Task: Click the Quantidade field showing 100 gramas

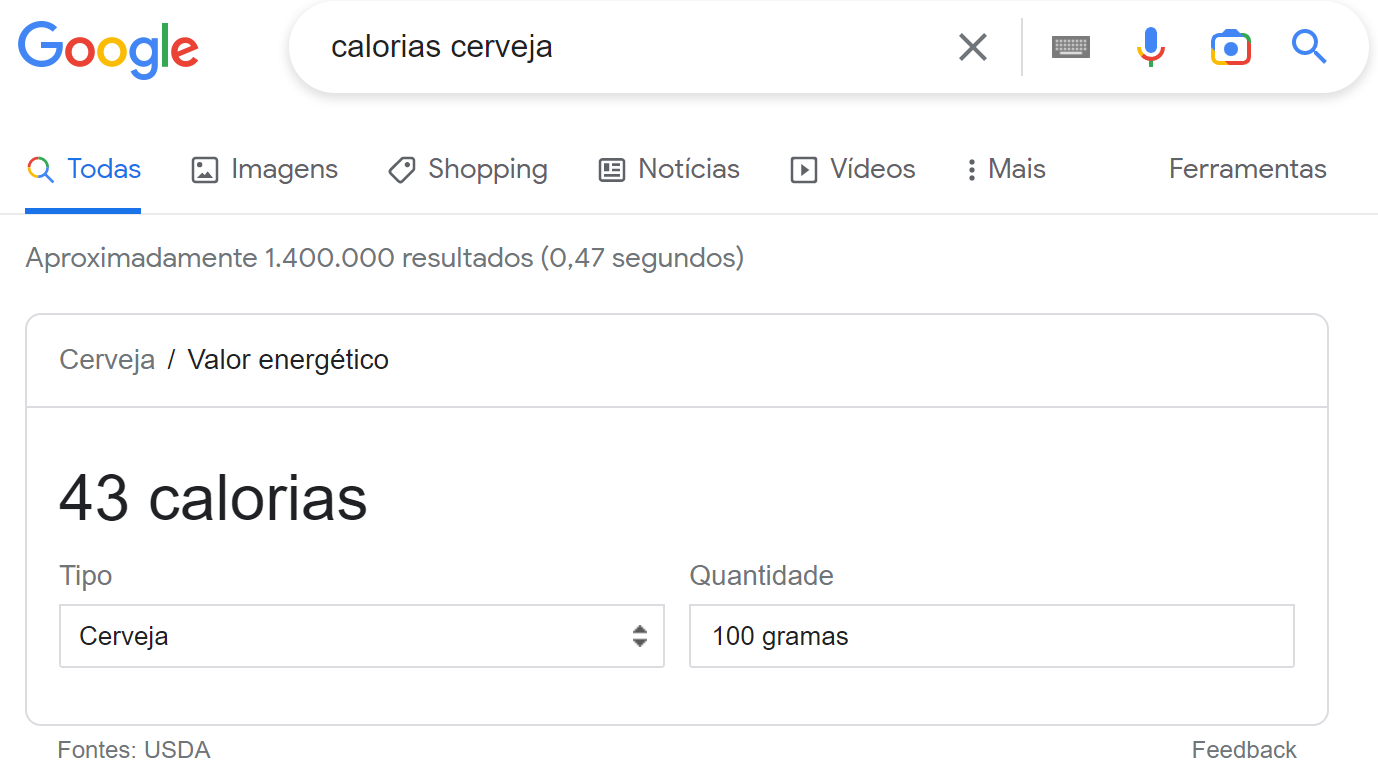Action: tap(991, 636)
